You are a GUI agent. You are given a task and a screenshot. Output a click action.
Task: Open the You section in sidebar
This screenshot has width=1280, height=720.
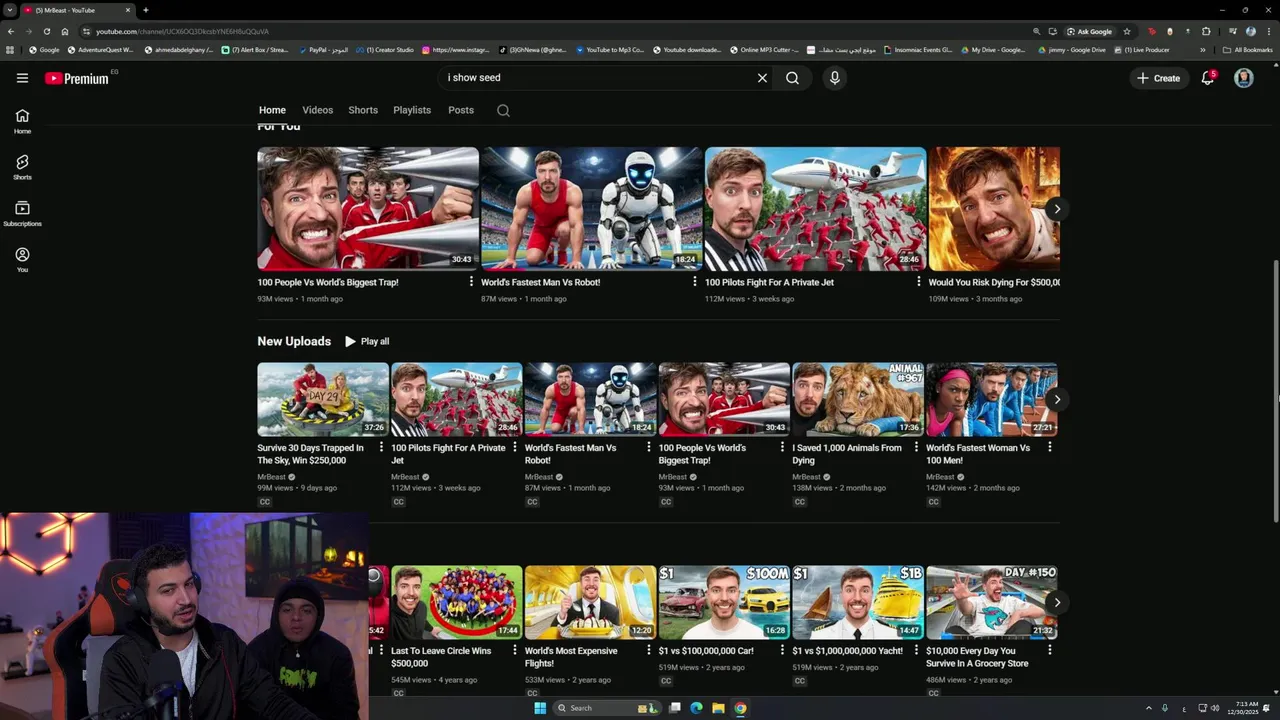[x=22, y=260]
